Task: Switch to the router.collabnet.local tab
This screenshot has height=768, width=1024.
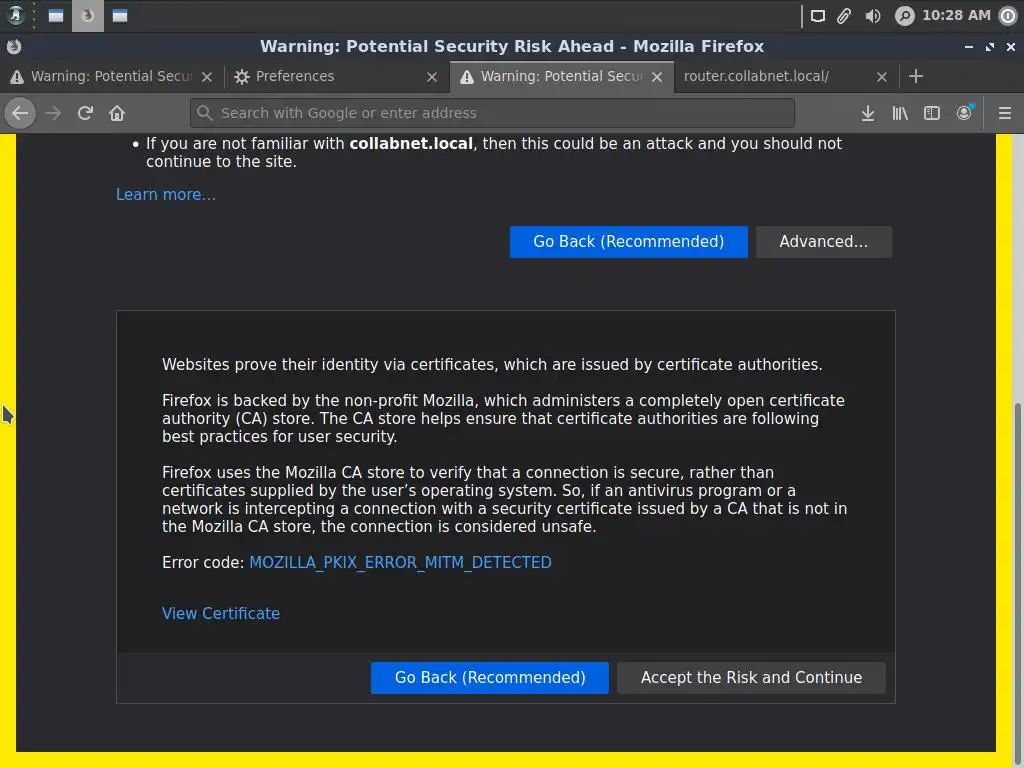Action: click(x=786, y=76)
